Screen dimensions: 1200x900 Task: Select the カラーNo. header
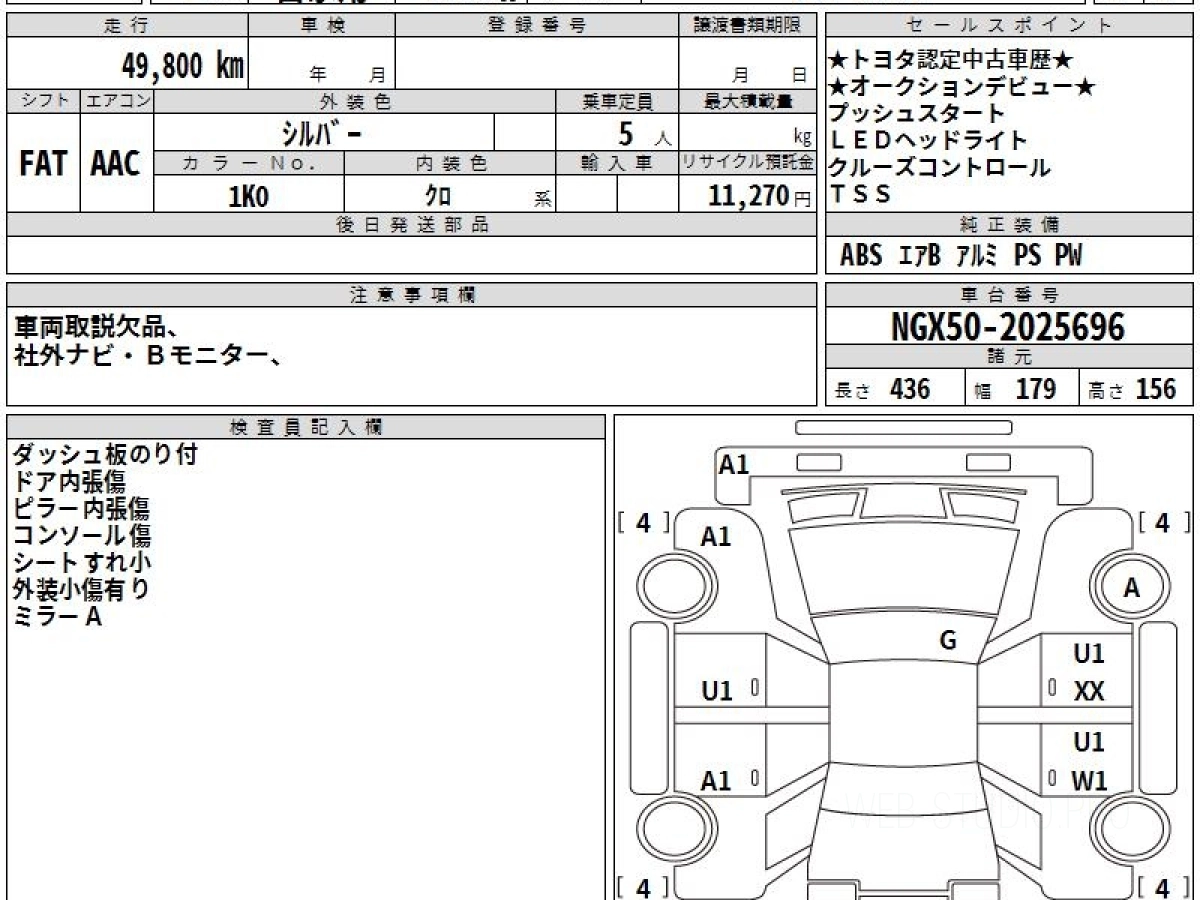249,163
